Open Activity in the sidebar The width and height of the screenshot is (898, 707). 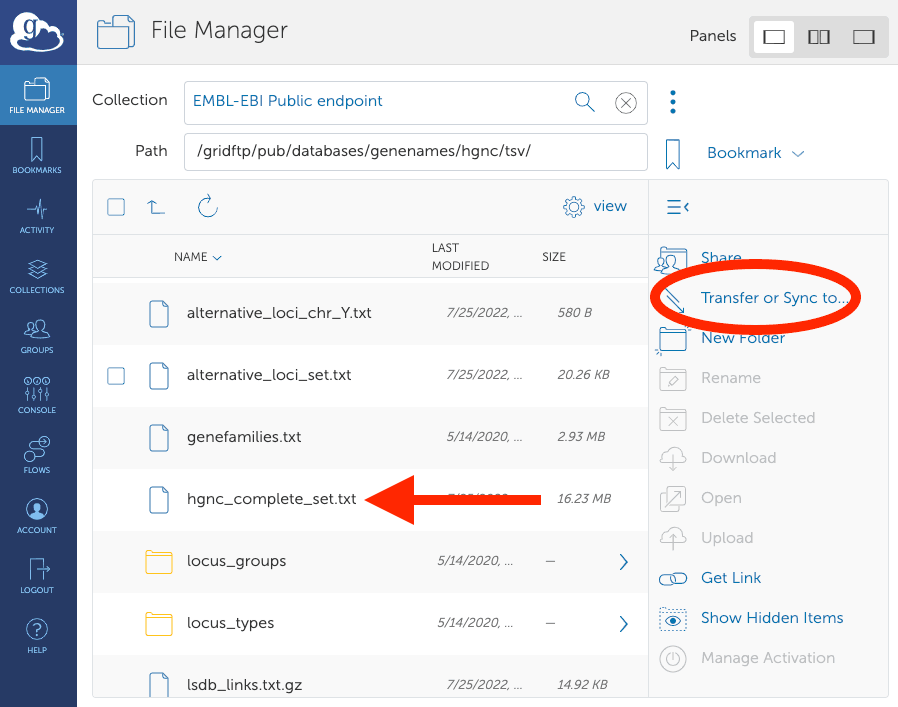(37, 216)
